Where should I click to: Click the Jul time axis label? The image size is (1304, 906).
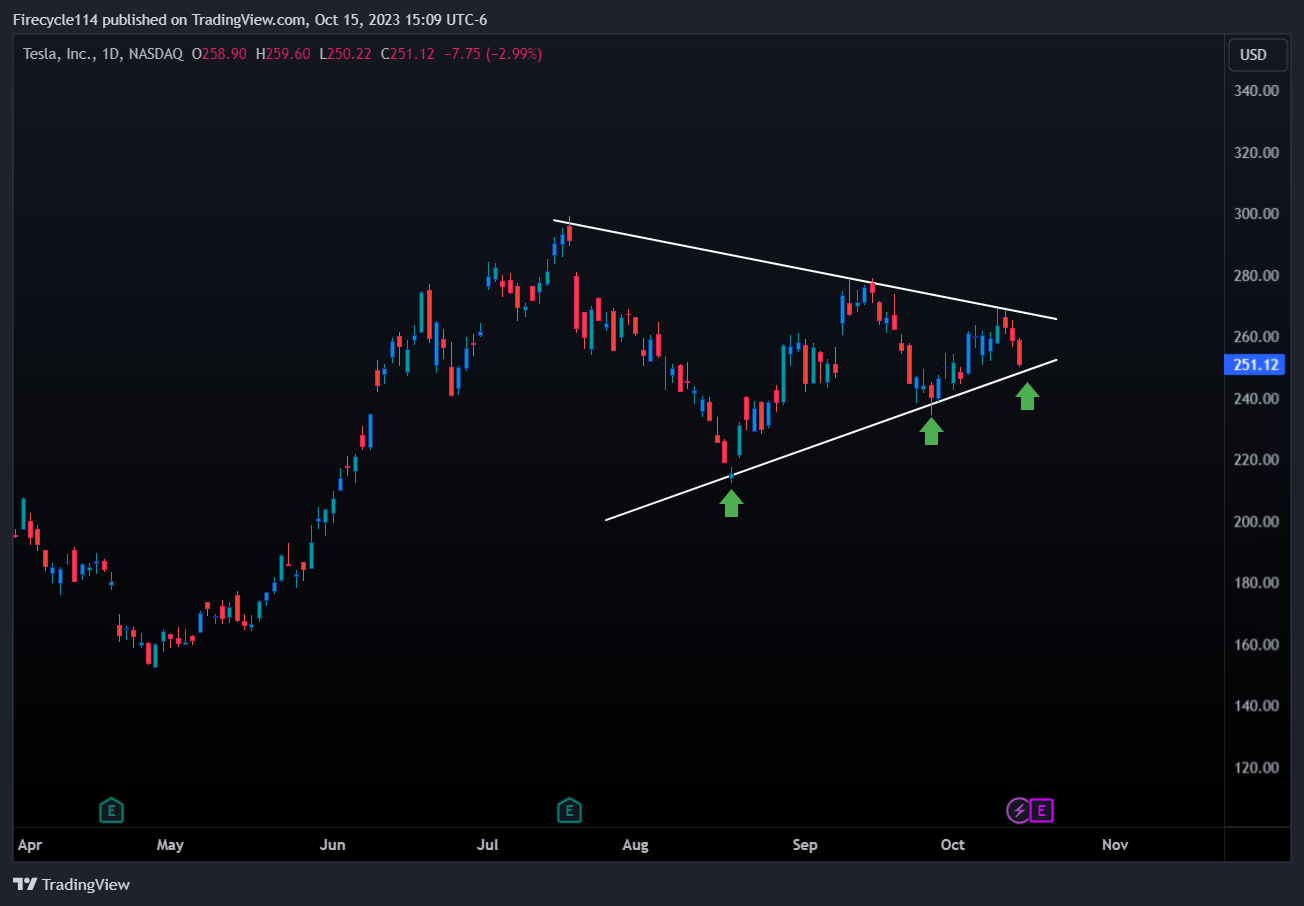click(x=488, y=845)
